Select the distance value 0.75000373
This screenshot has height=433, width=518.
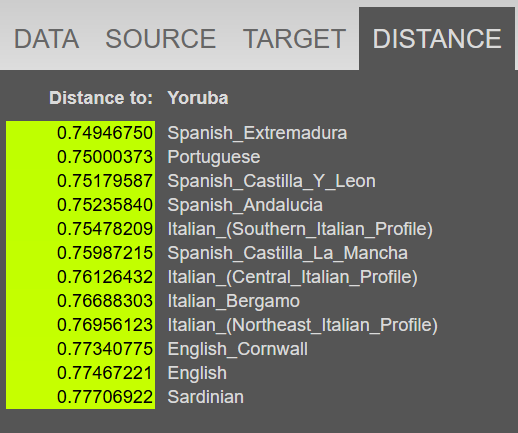[x=105, y=157]
